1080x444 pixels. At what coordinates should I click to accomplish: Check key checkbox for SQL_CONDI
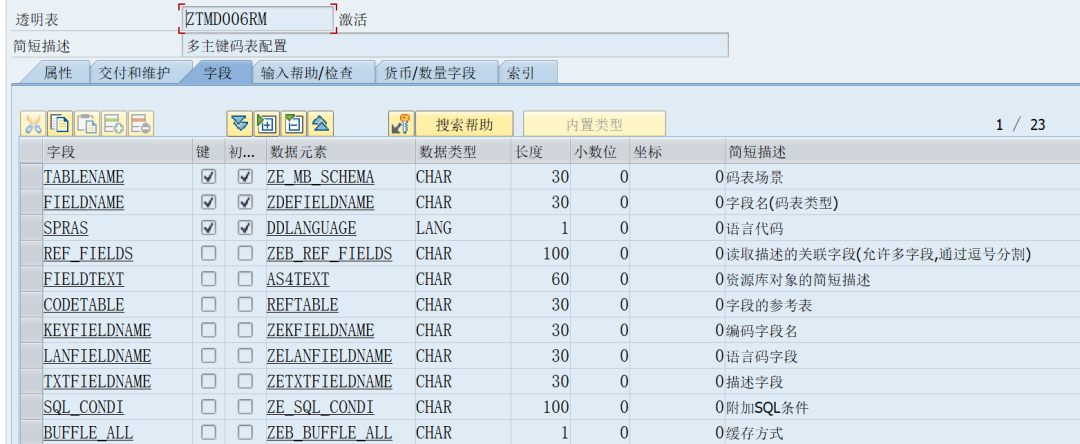(208, 407)
